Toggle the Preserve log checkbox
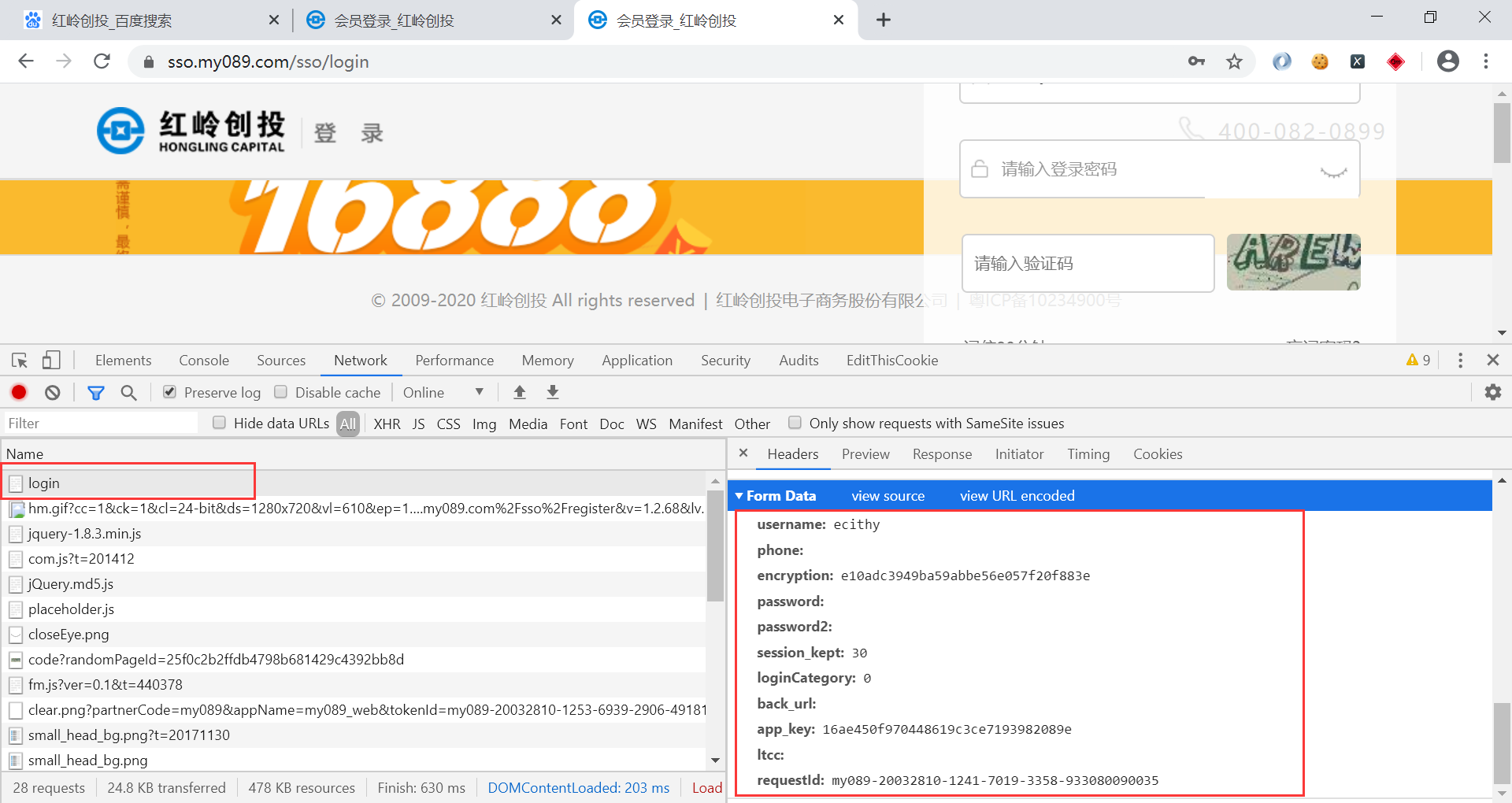 pyautogui.click(x=169, y=392)
